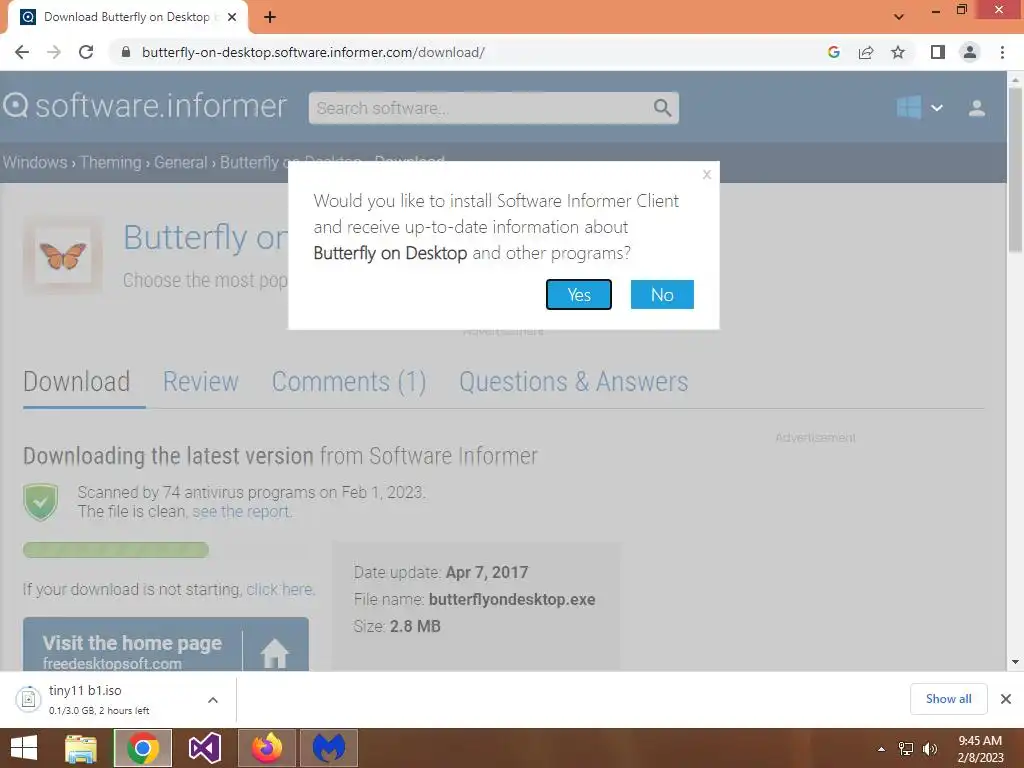Screen dimensions: 1024x768
Task: Click the butterfly program thumbnail
Action: tap(63, 255)
